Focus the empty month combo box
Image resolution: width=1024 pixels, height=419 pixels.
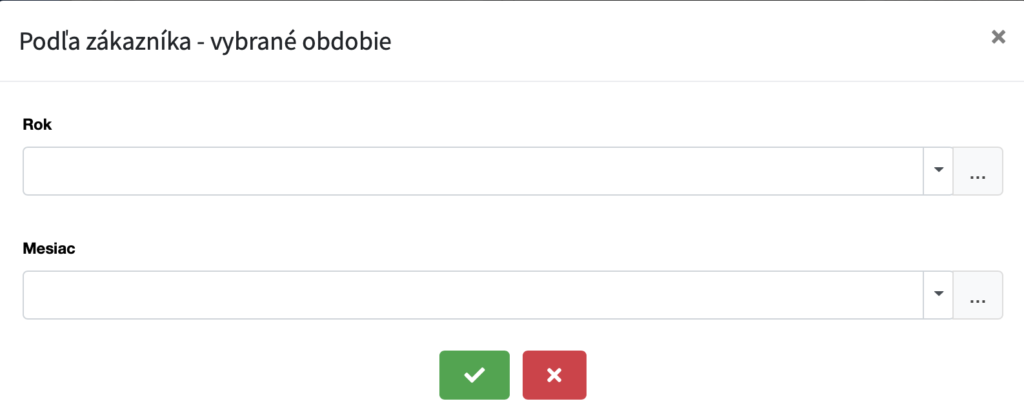[472, 295]
